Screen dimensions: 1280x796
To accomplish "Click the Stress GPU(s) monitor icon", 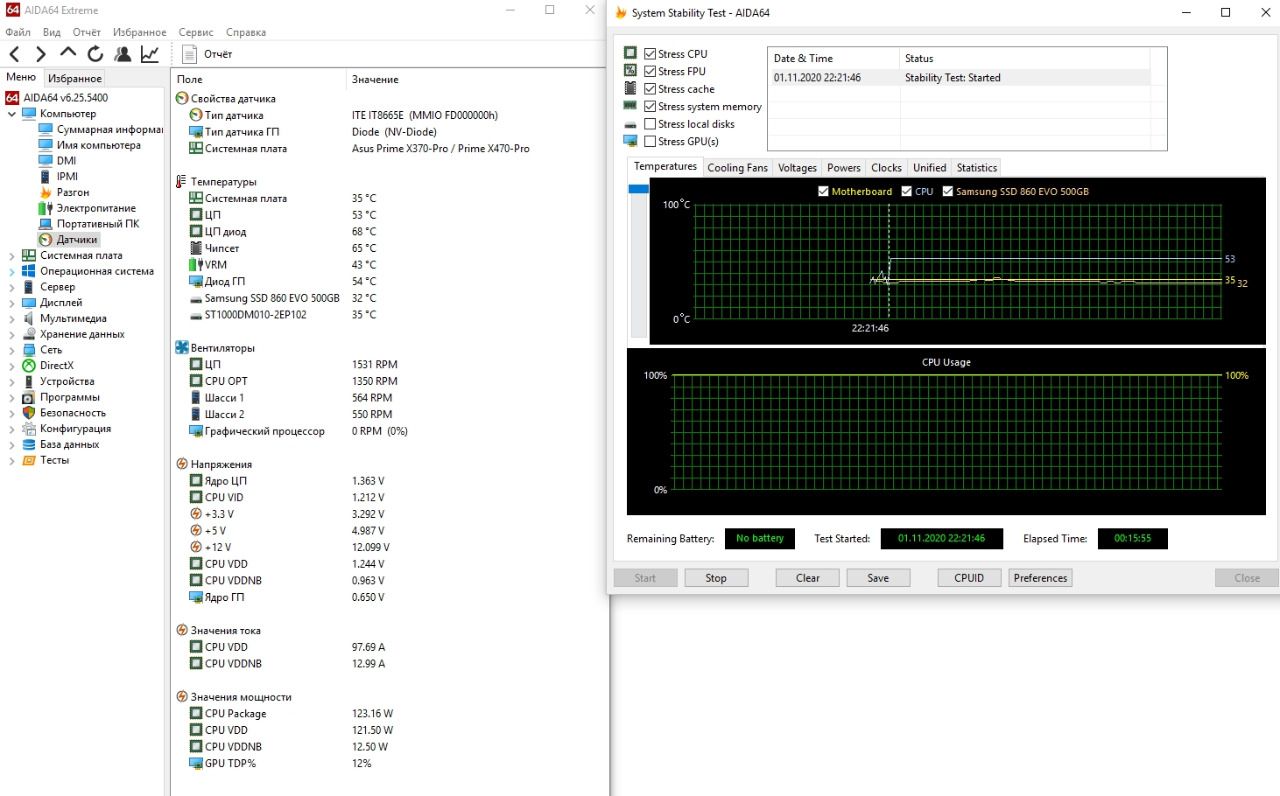I will click(631, 141).
